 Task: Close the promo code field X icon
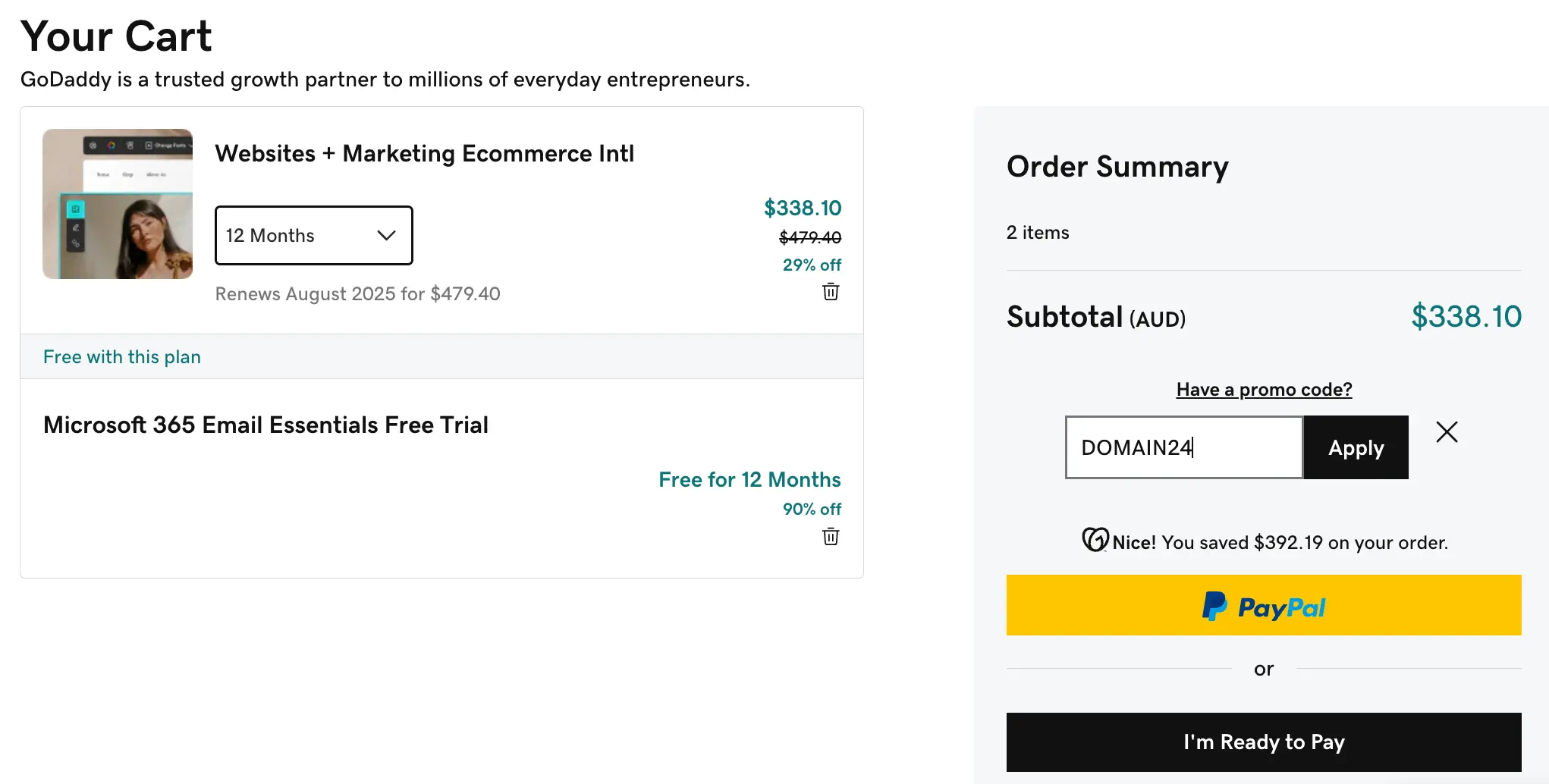(1447, 432)
